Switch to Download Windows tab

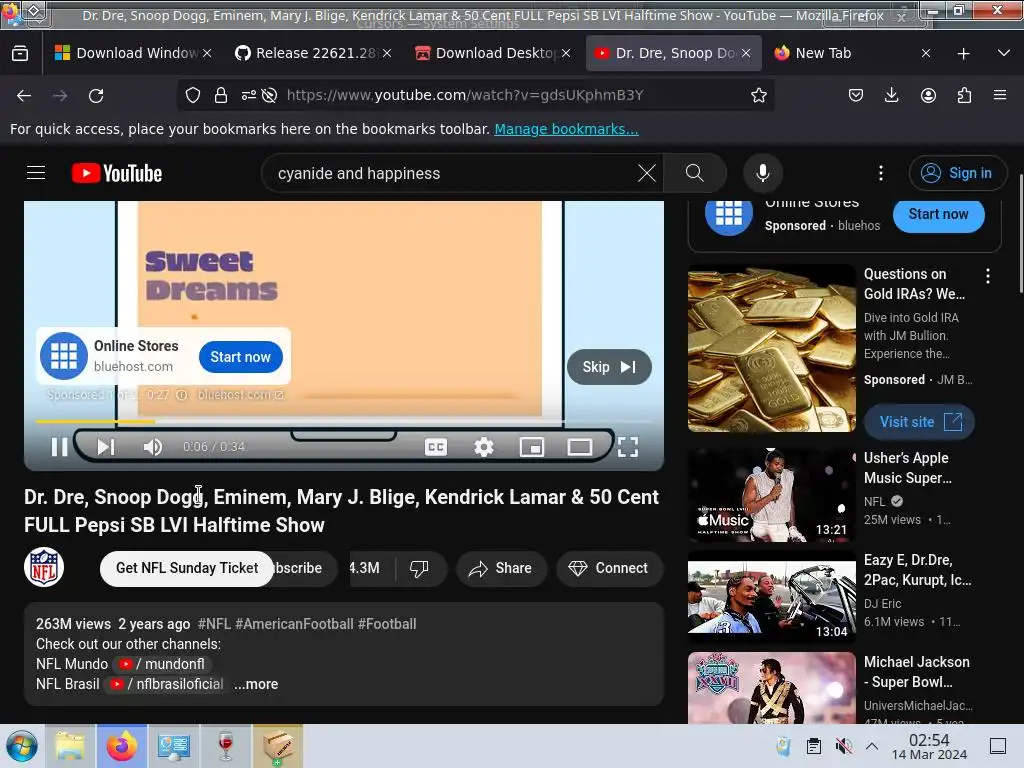(133, 53)
